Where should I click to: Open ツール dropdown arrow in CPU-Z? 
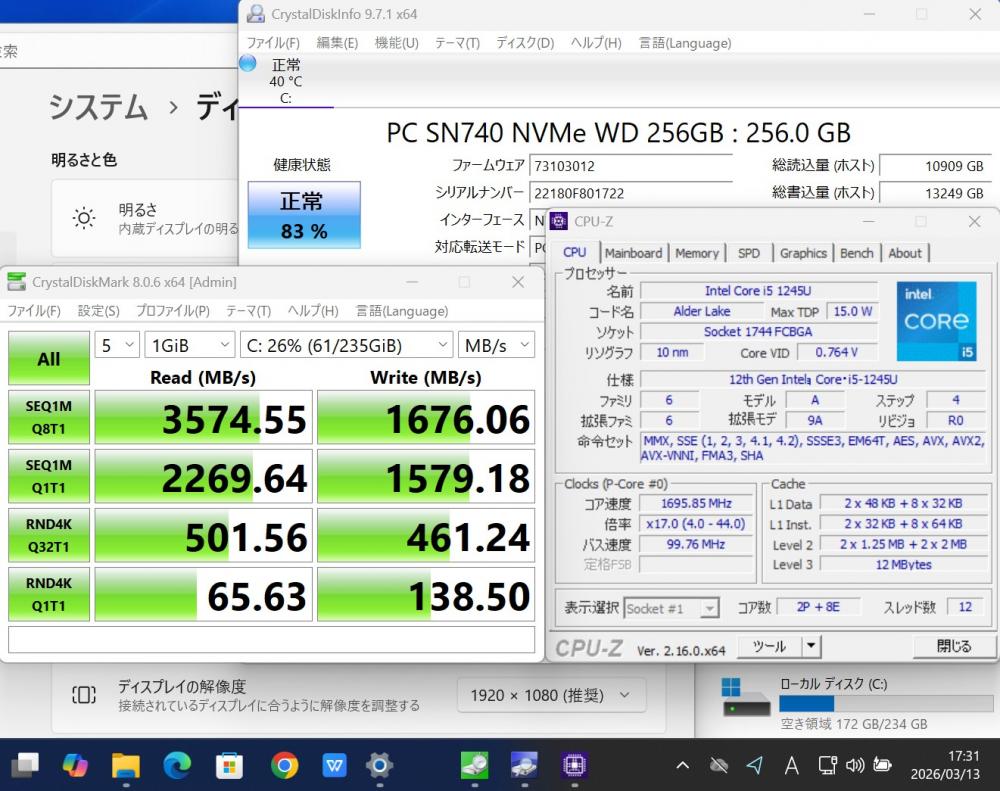(x=811, y=647)
